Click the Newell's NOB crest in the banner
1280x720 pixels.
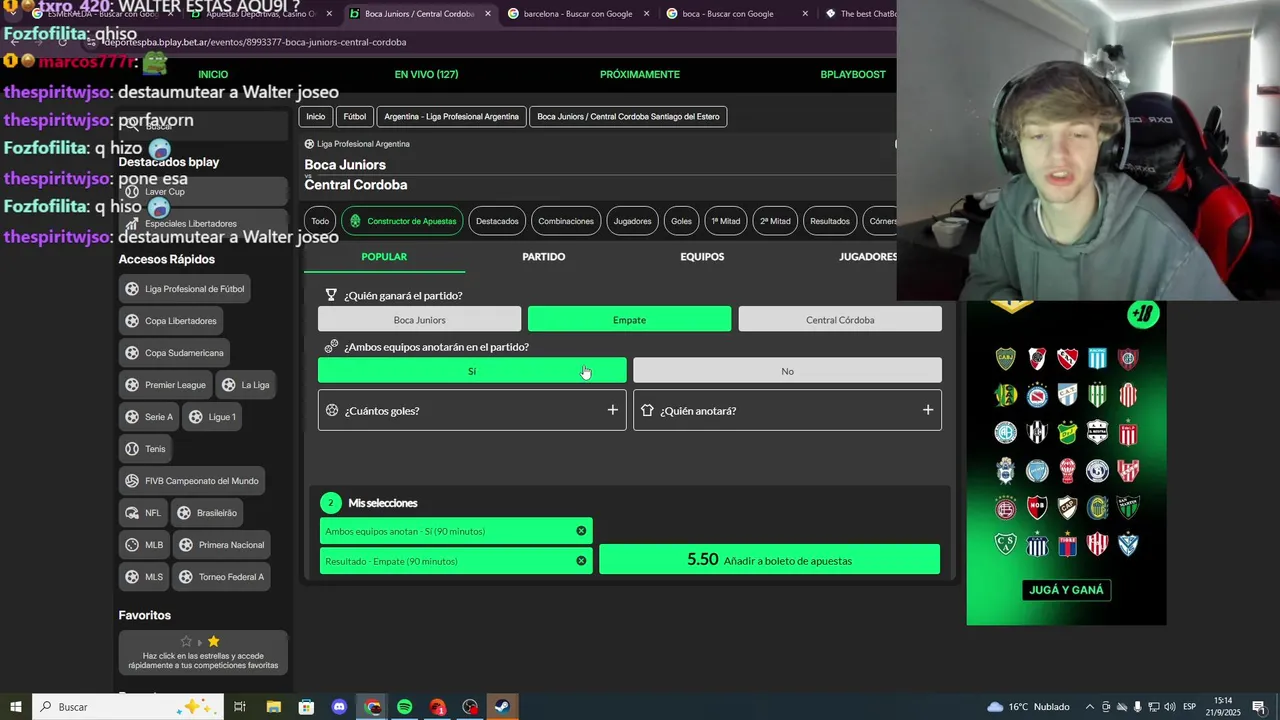(x=1037, y=507)
